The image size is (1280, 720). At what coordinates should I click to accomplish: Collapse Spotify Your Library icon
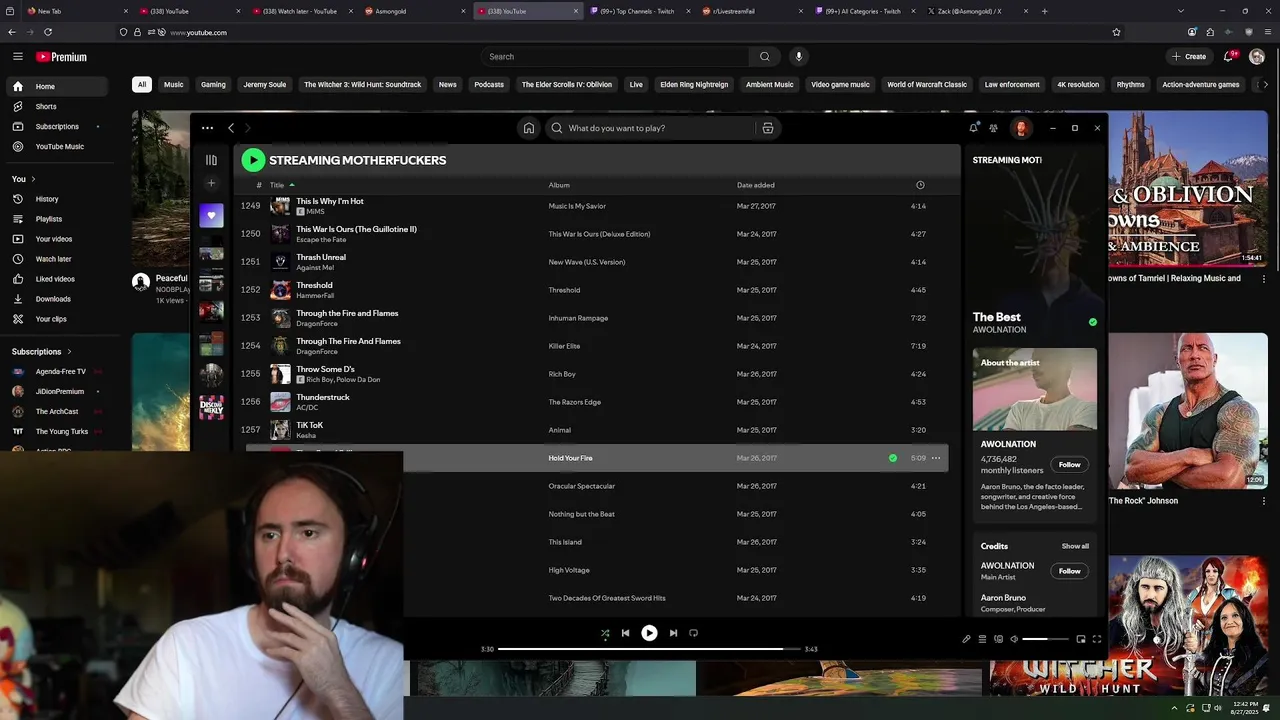click(211, 160)
